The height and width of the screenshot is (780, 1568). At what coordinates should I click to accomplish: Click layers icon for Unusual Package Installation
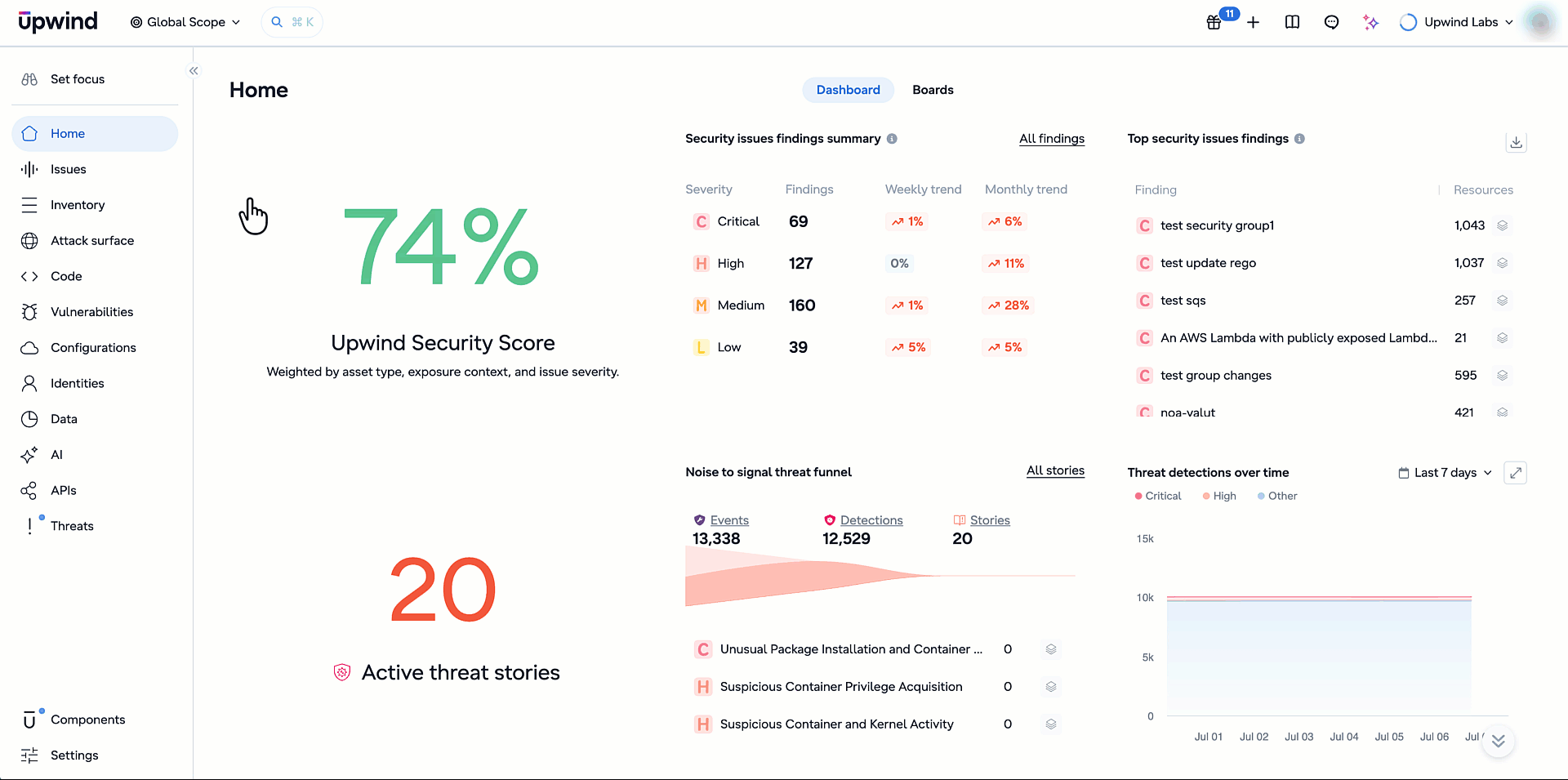1051,649
